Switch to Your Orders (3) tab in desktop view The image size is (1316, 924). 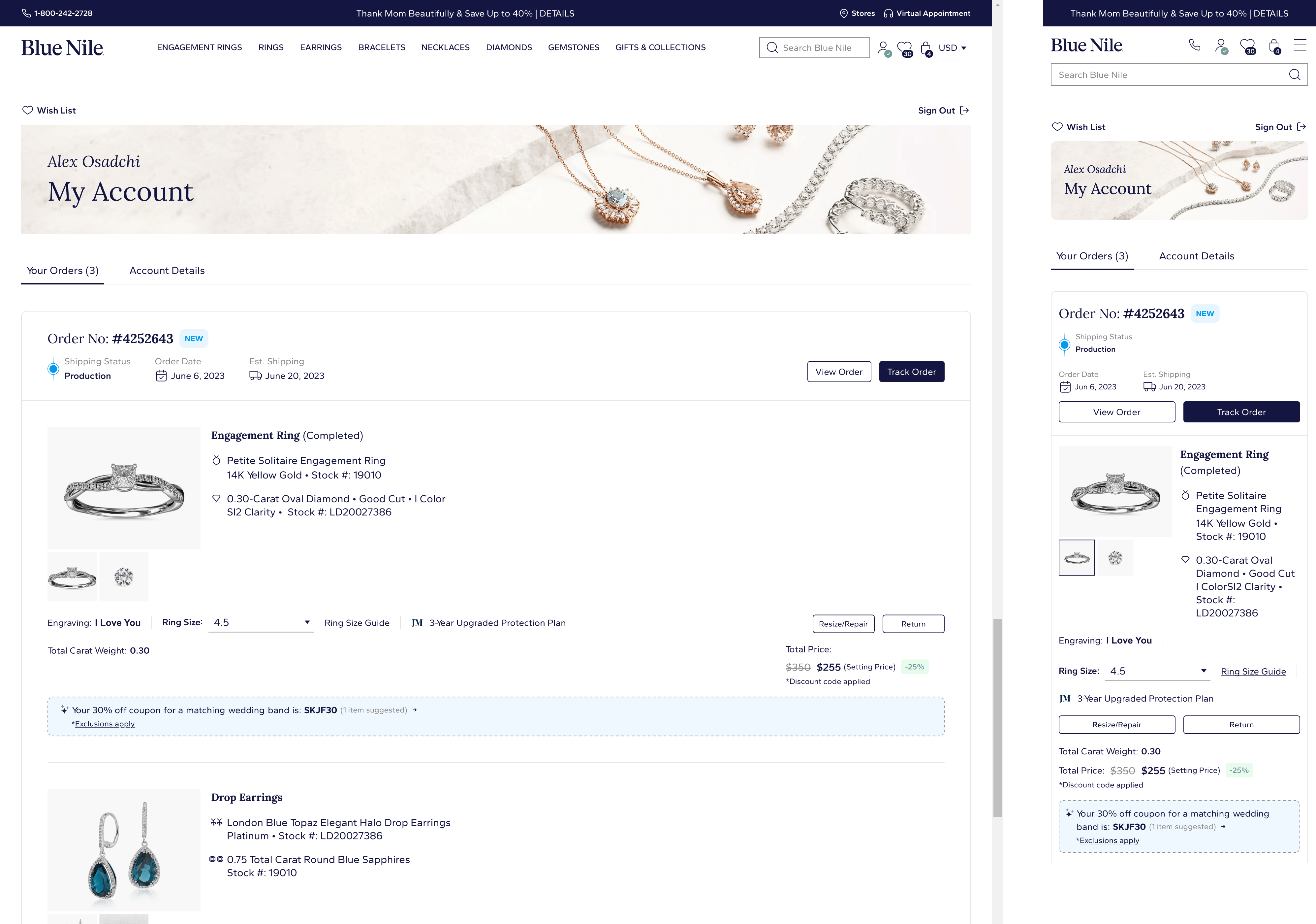coord(62,271)
